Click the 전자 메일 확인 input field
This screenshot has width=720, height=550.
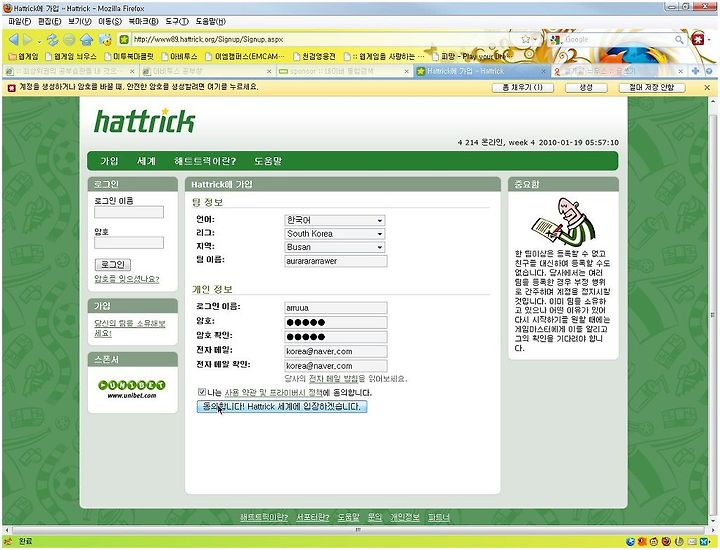point(336,366)
